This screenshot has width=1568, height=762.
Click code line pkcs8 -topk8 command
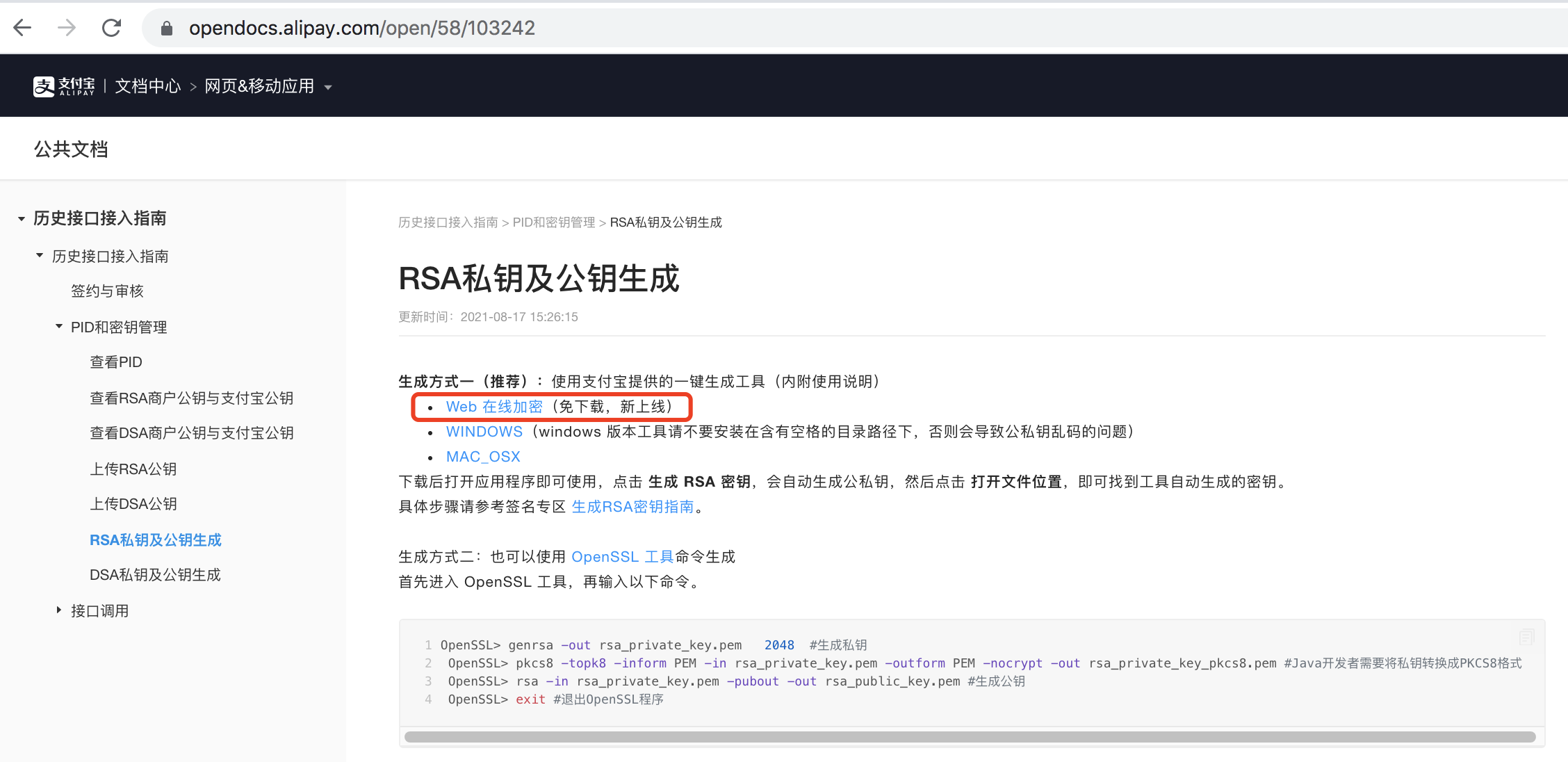pos(985,663)
